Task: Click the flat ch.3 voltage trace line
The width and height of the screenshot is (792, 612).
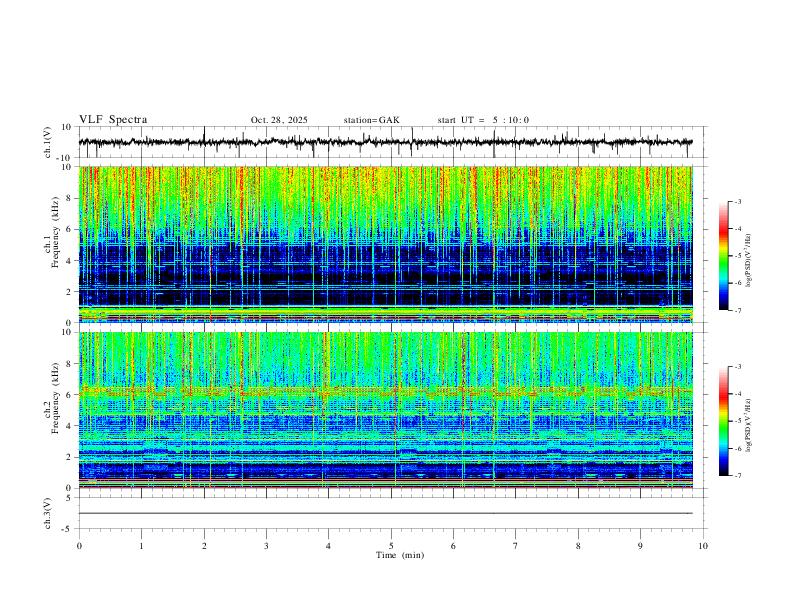Action: click(385, 513)
